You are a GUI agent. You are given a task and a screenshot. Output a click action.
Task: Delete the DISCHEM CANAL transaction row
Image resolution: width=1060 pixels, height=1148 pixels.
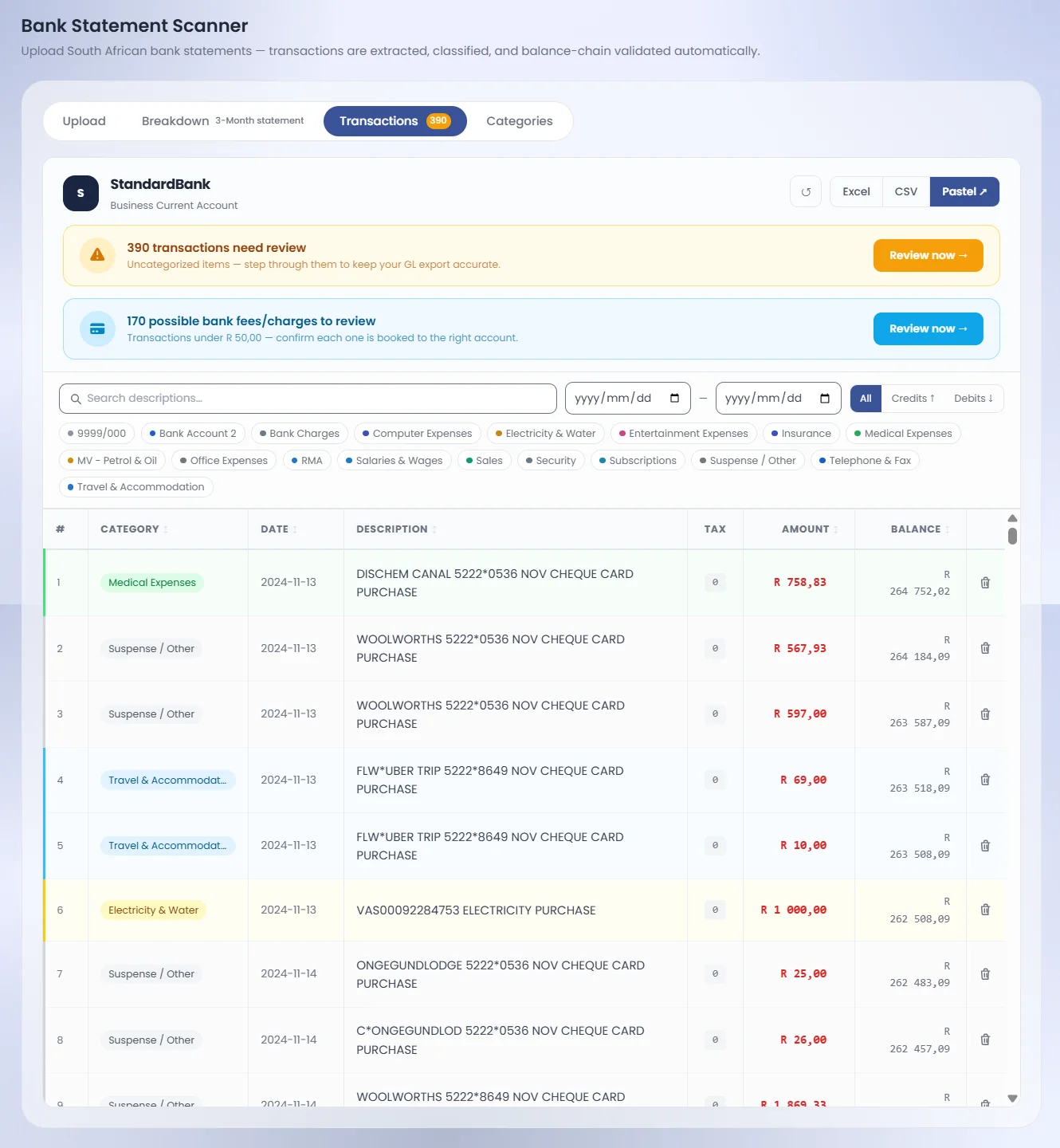[985, 583]
